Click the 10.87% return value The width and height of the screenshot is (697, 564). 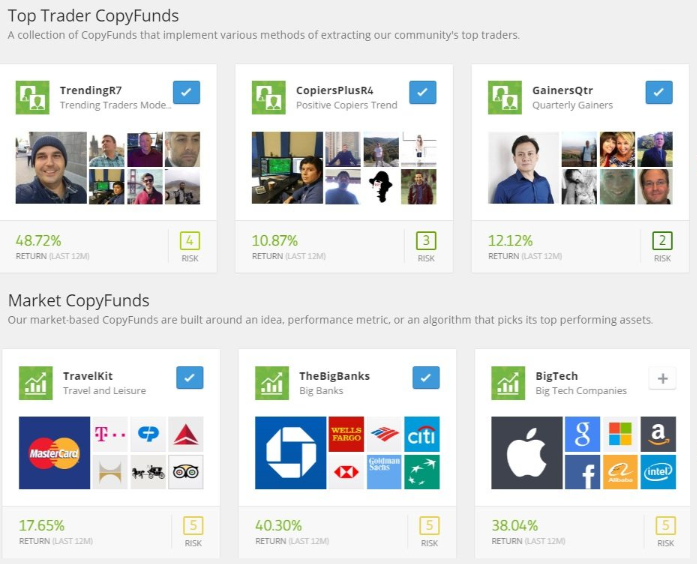[275, 241]
